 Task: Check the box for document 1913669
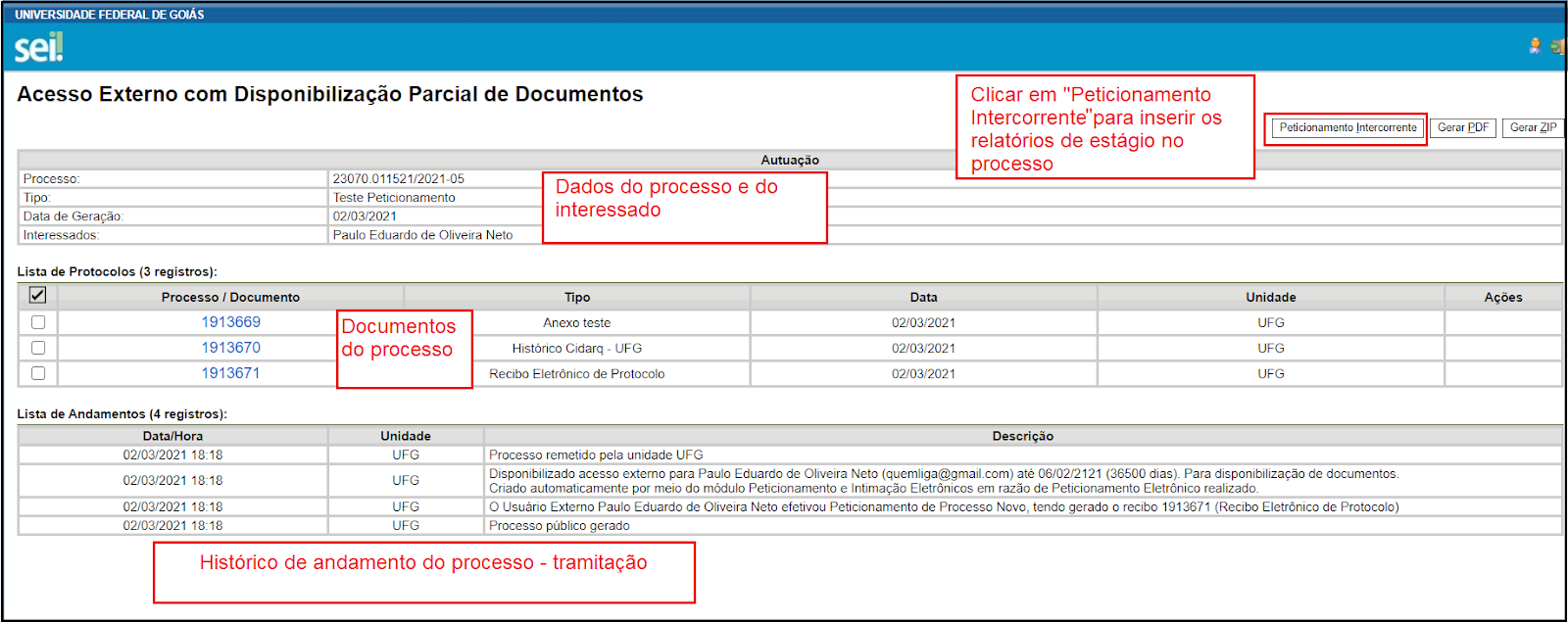tap(38, 322)
